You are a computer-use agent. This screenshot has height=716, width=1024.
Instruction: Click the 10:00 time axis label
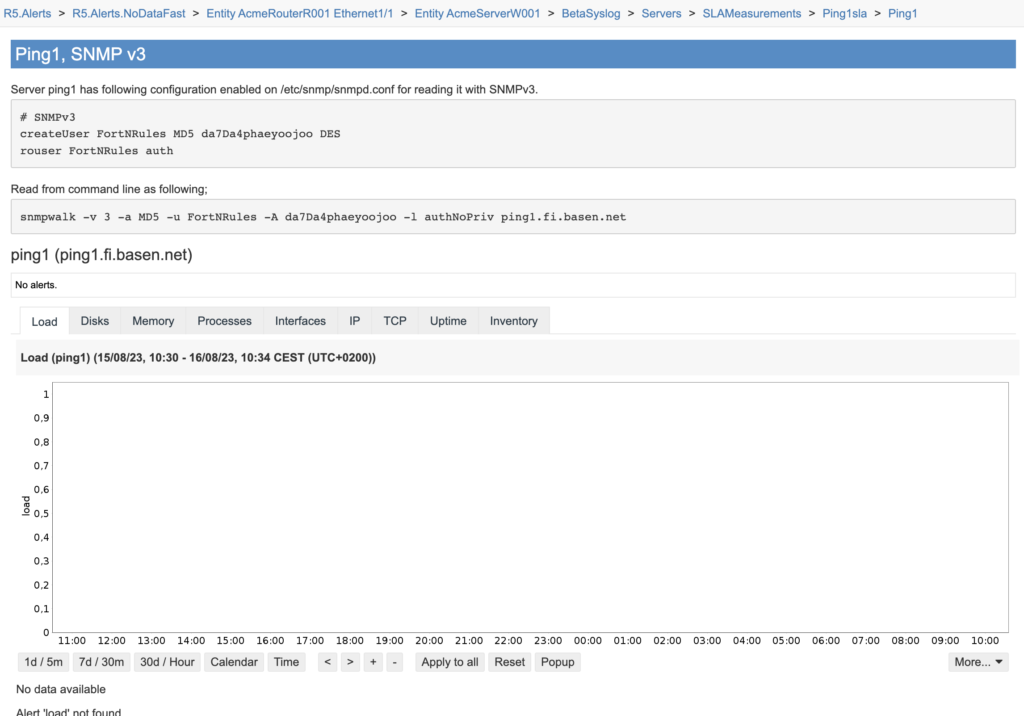pos(985,641)
